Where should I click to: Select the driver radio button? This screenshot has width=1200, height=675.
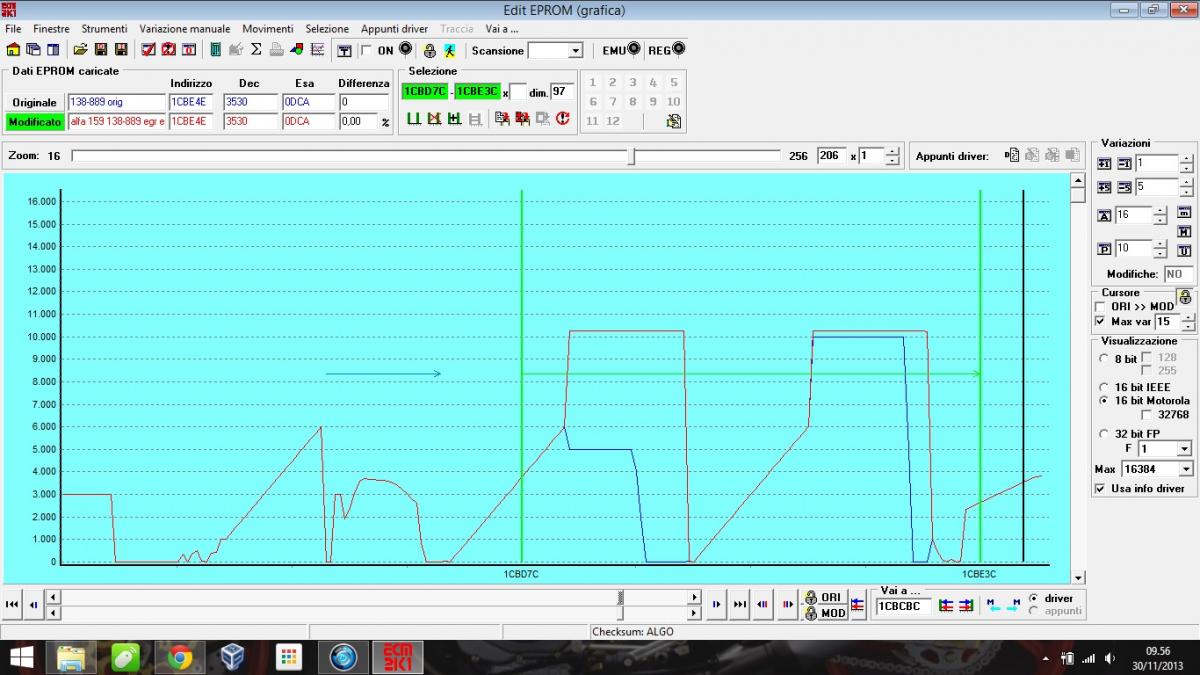[x=1034, y=598]
